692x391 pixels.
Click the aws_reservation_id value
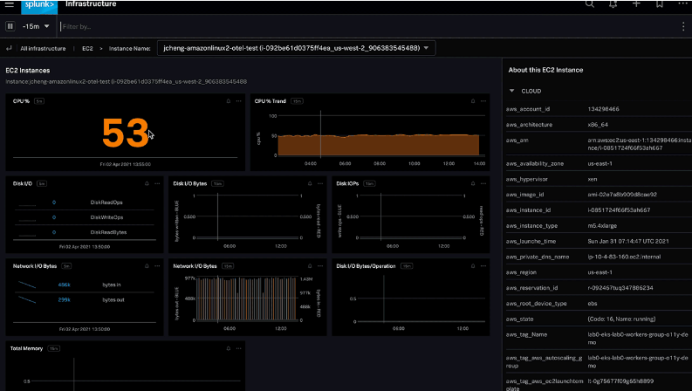tap(620, 288)
